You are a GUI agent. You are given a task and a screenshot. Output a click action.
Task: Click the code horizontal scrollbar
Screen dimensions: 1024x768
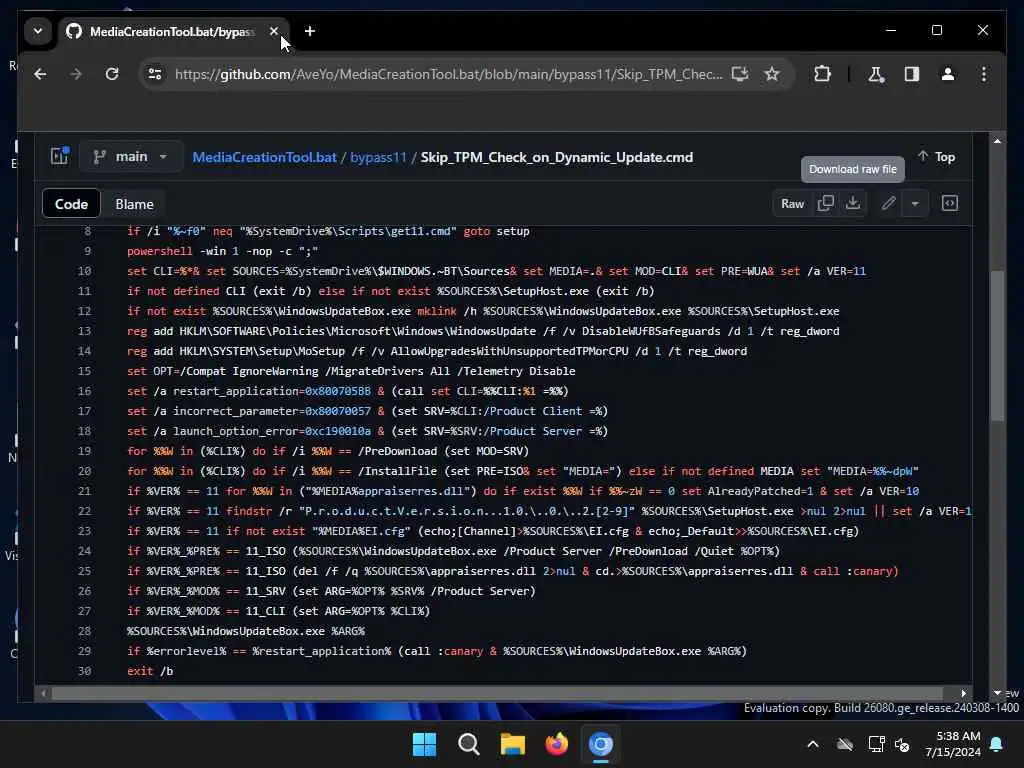(x=496, y=693)
